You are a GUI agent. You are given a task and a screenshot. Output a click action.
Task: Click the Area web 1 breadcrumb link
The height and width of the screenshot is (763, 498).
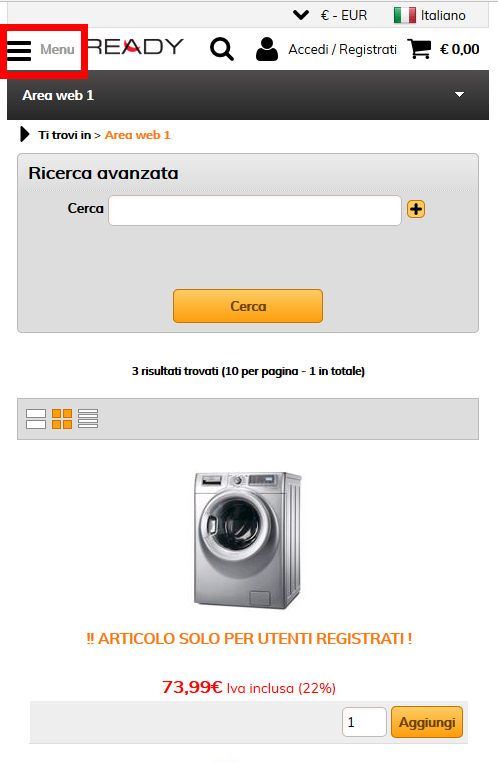pos(138,135)
